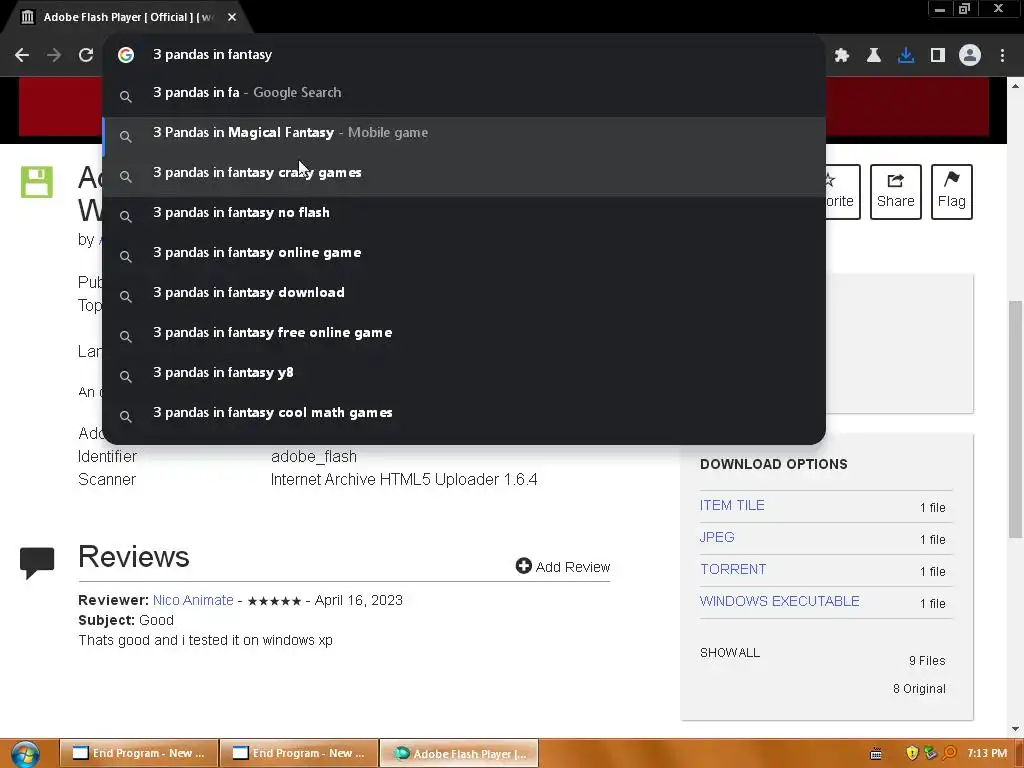This screenshot has height=768, width=1024.
Task: Click the five-star review rating
Action: click(274, 601)
